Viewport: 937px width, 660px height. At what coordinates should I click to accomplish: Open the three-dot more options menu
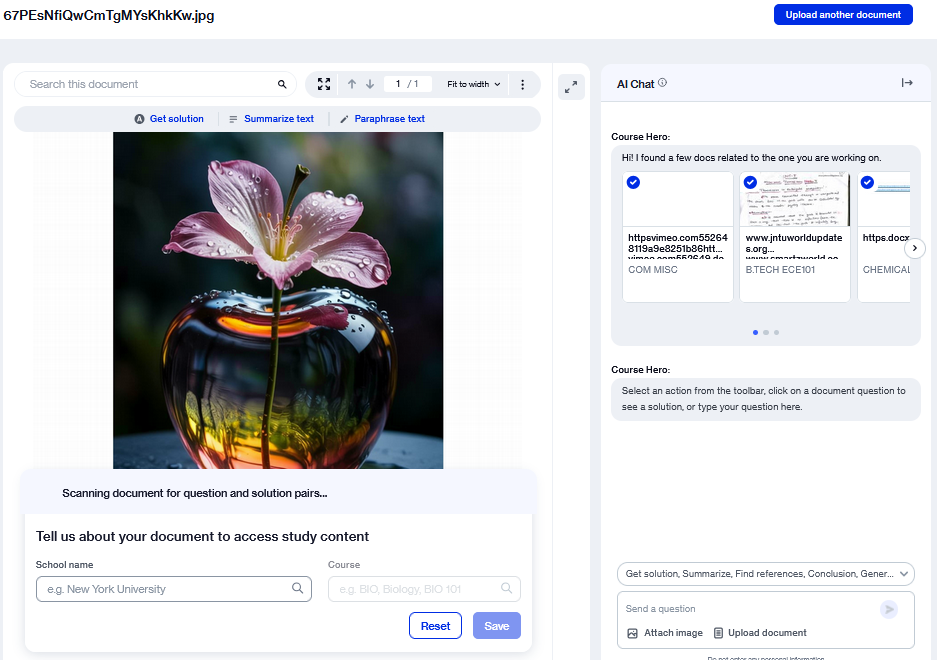pos(522,85)
